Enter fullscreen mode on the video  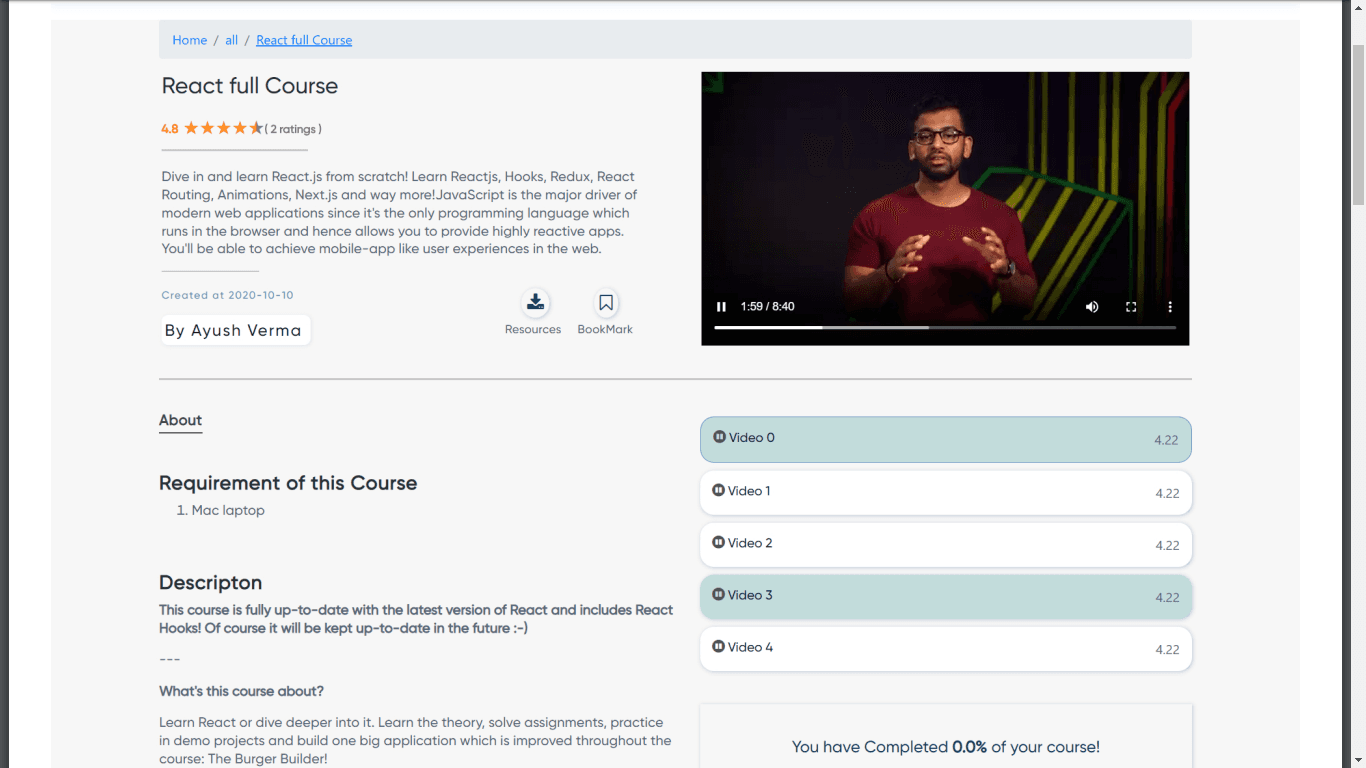[x=1131, y=307]
